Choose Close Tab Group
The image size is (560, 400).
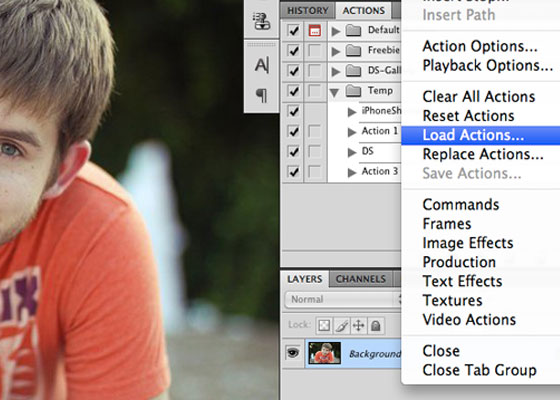[479, 370]
